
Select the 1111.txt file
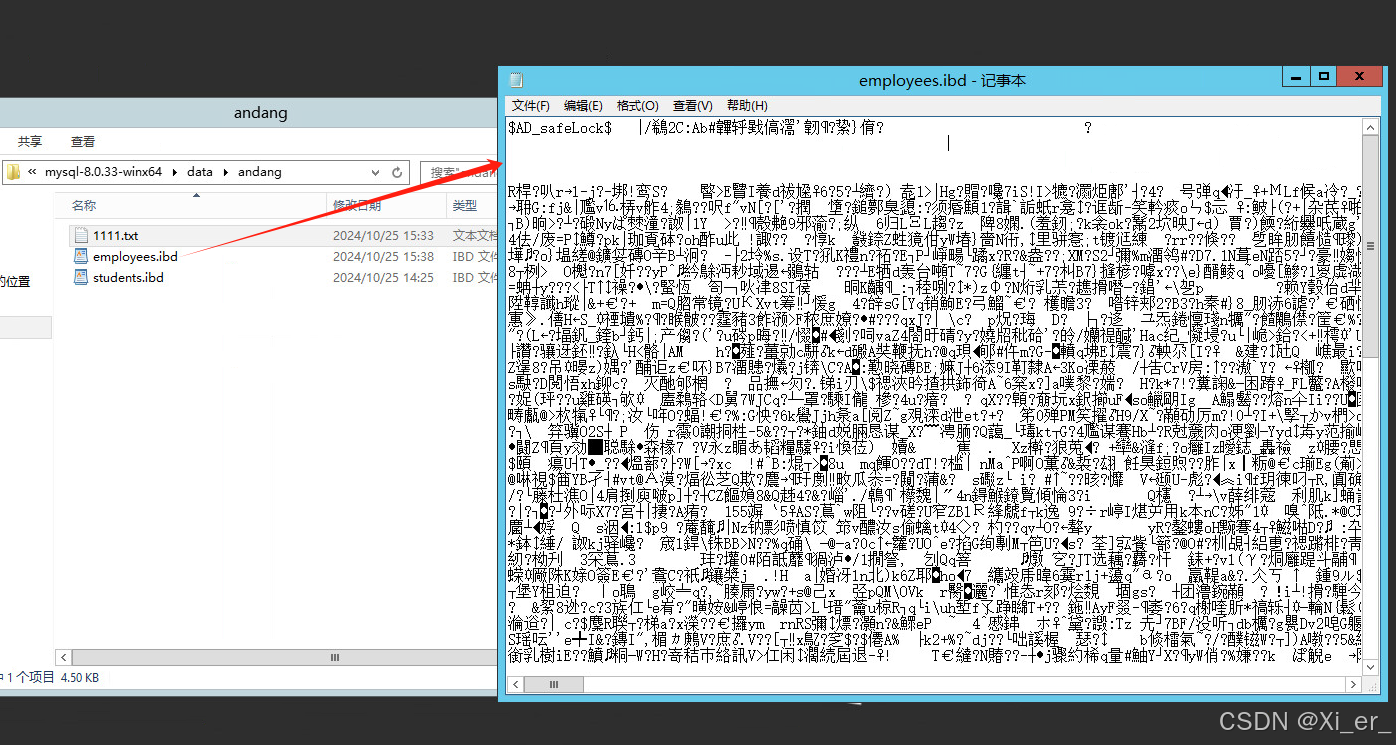coord(115,235)
